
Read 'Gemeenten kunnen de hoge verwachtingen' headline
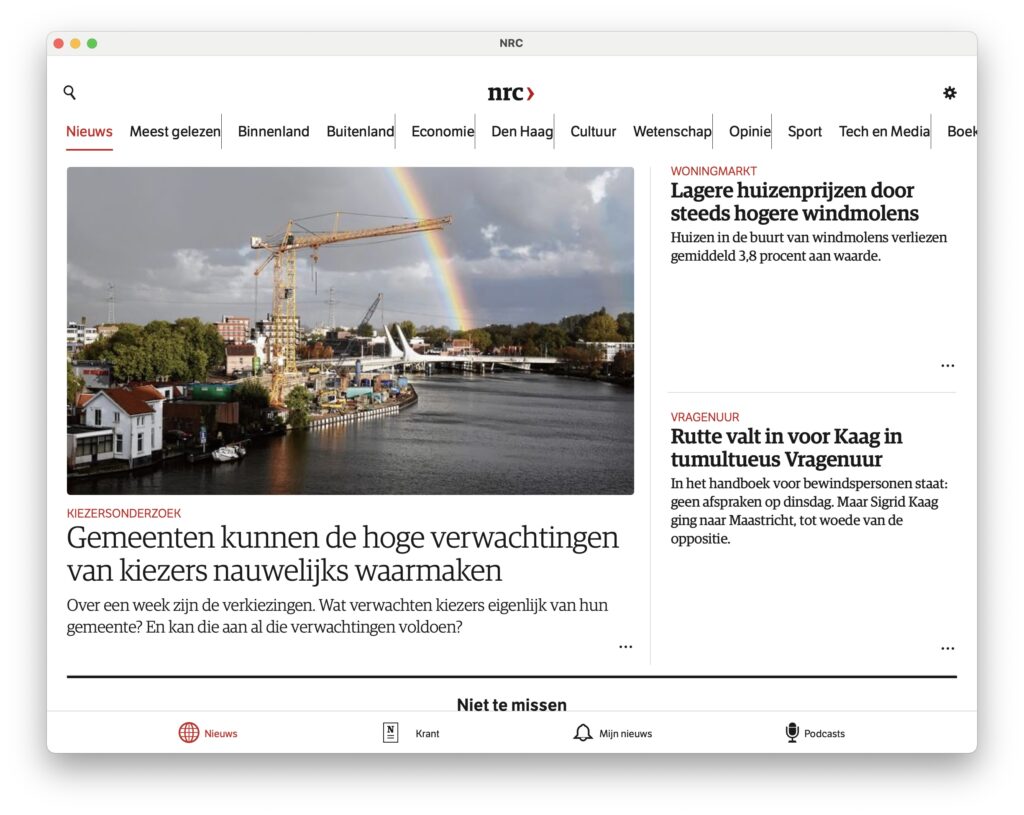point(343,554)
